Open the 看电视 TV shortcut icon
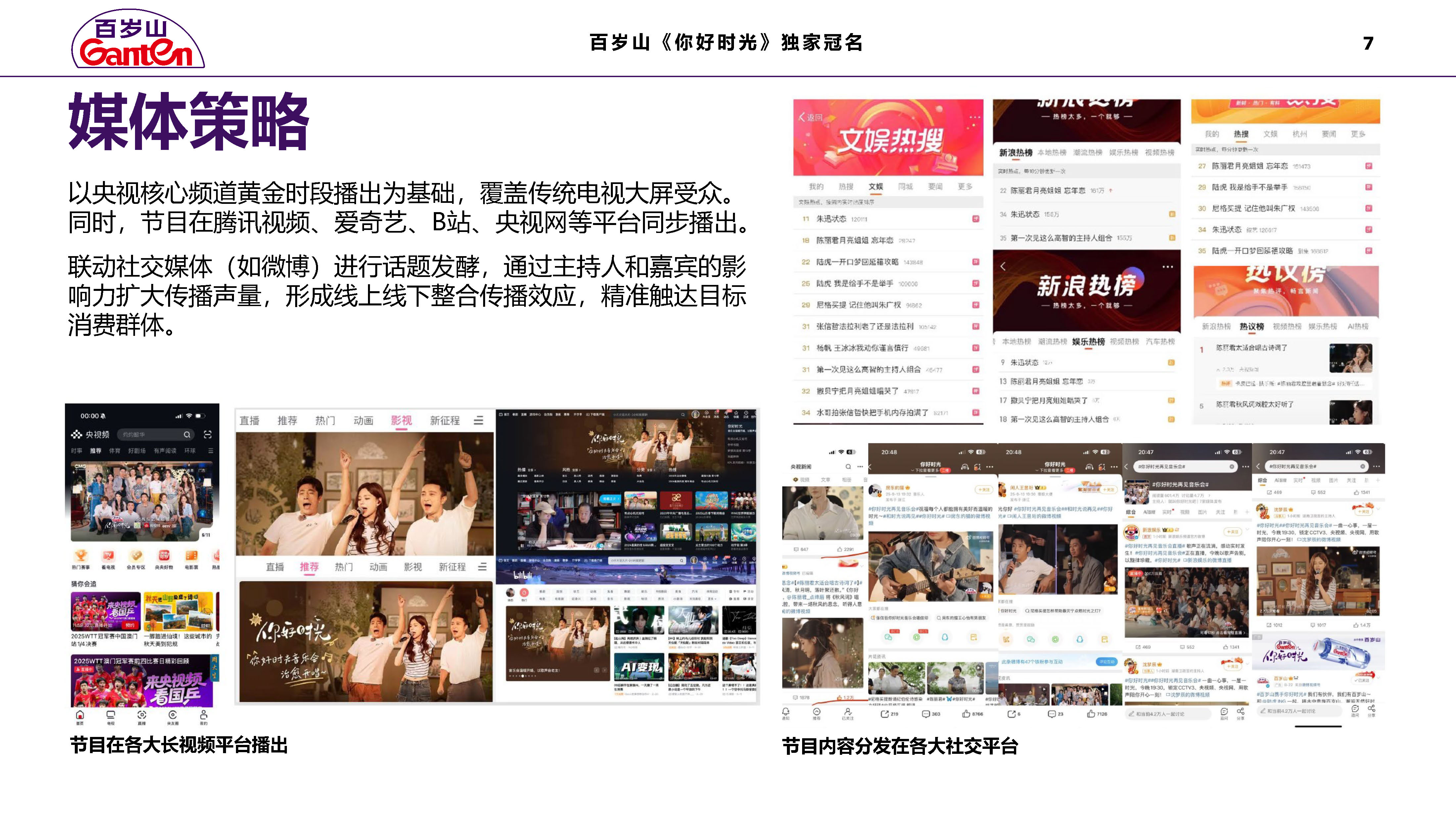The height and width of the screenshot is (819, 1456). 108,556
